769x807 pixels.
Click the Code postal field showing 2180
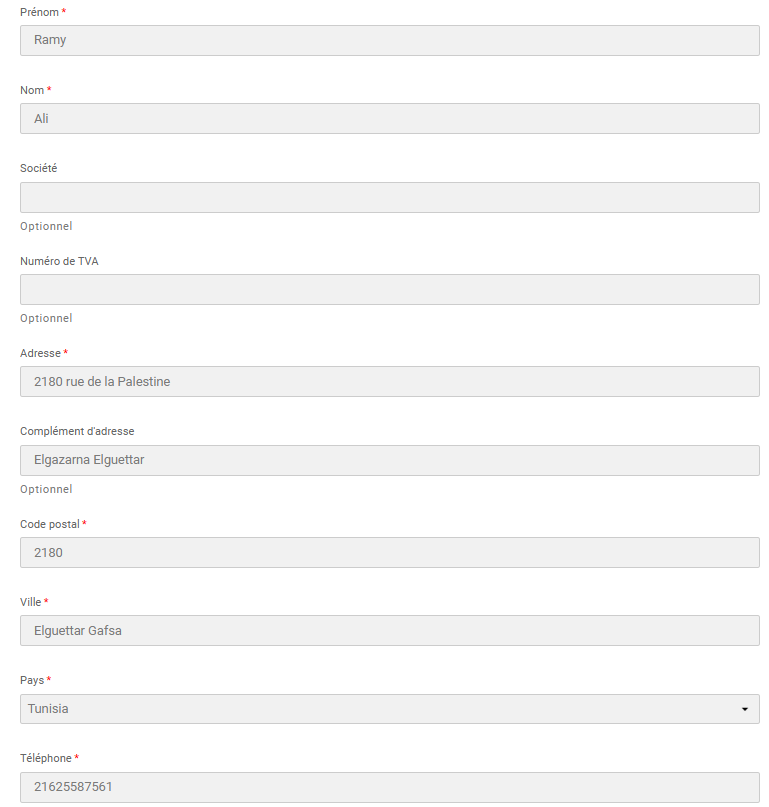click(x=389, y=552)
